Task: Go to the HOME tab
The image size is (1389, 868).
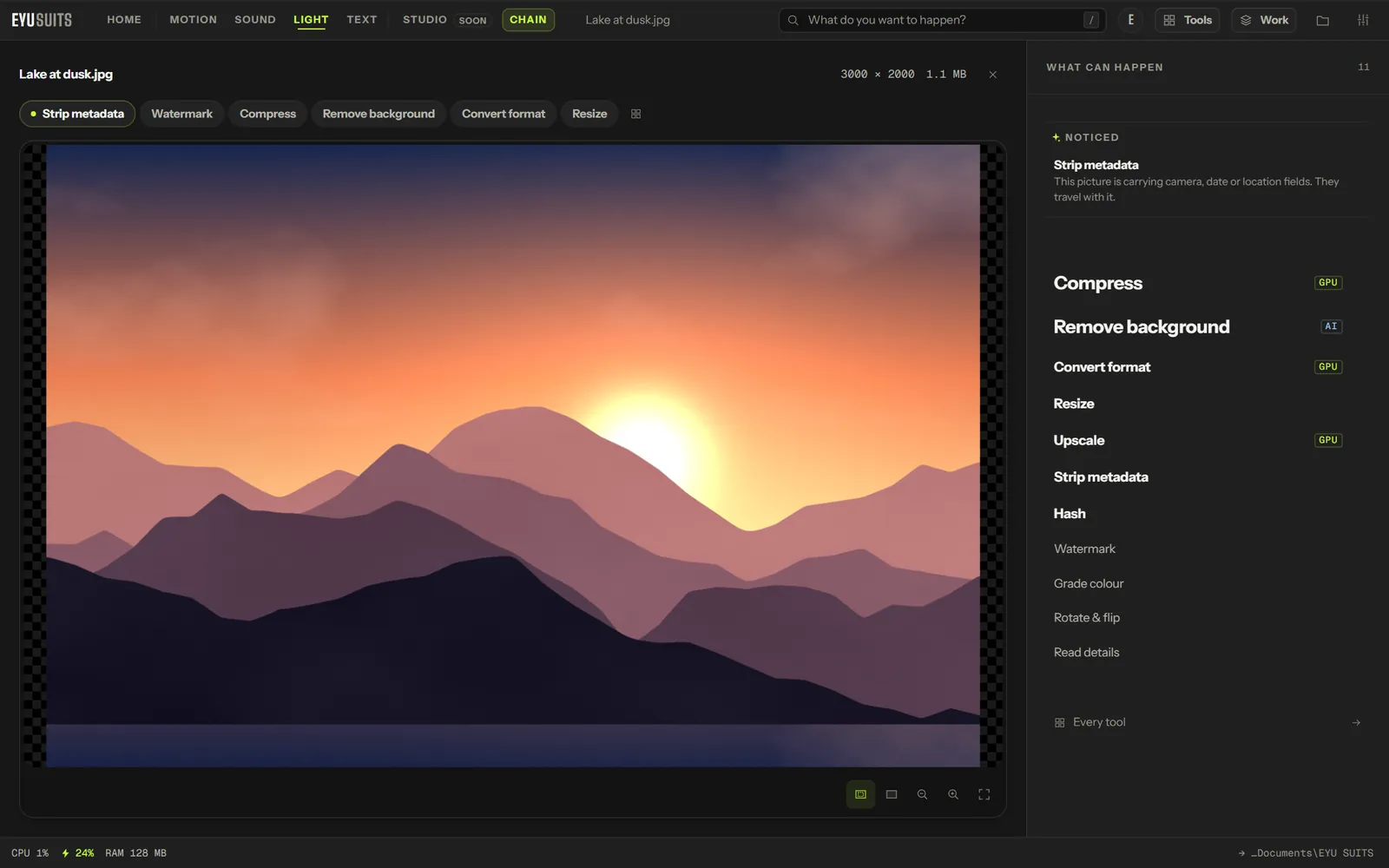Action: [x=124, y=19]
